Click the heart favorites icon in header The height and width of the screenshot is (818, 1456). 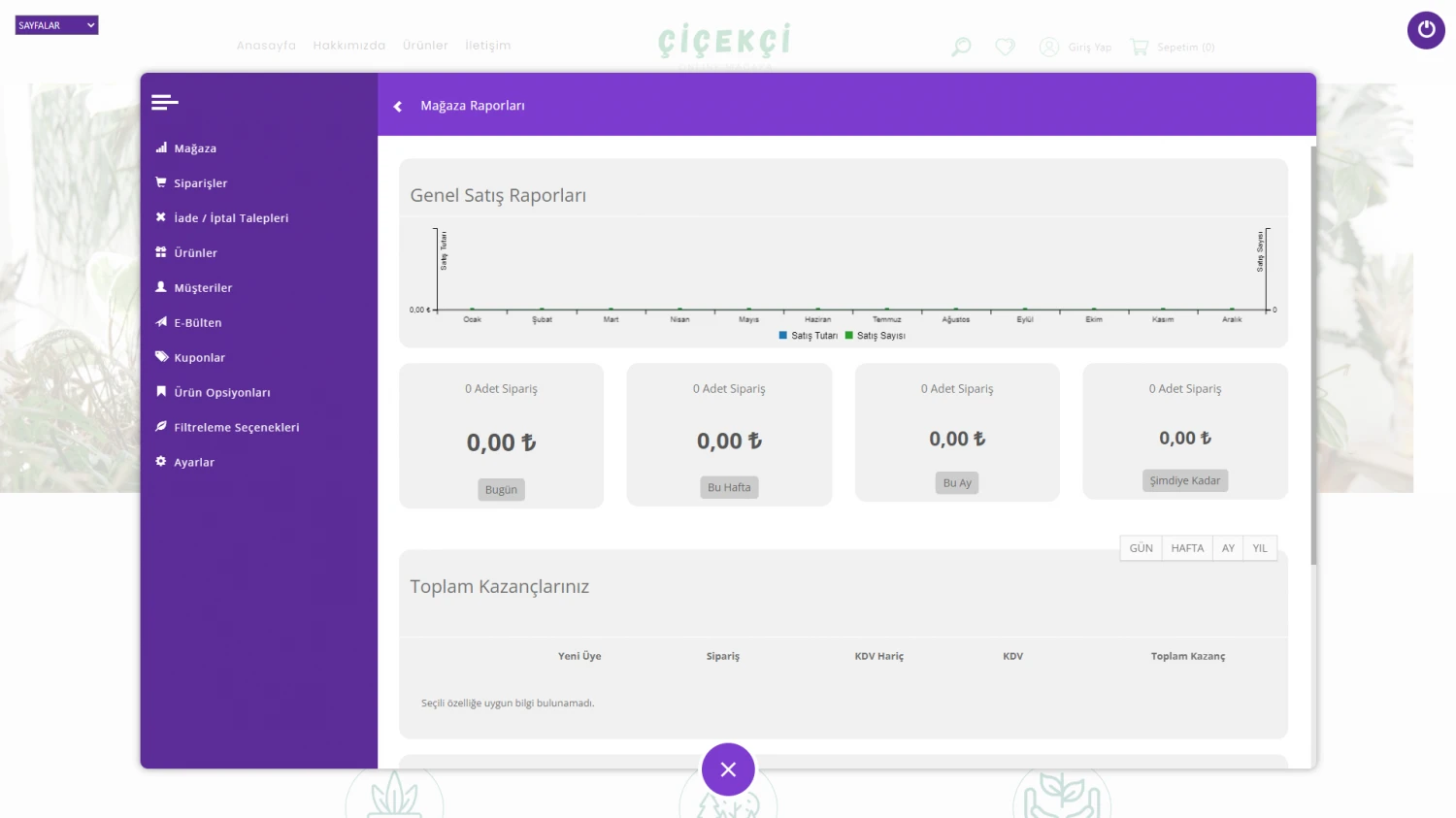(1006, 47)
